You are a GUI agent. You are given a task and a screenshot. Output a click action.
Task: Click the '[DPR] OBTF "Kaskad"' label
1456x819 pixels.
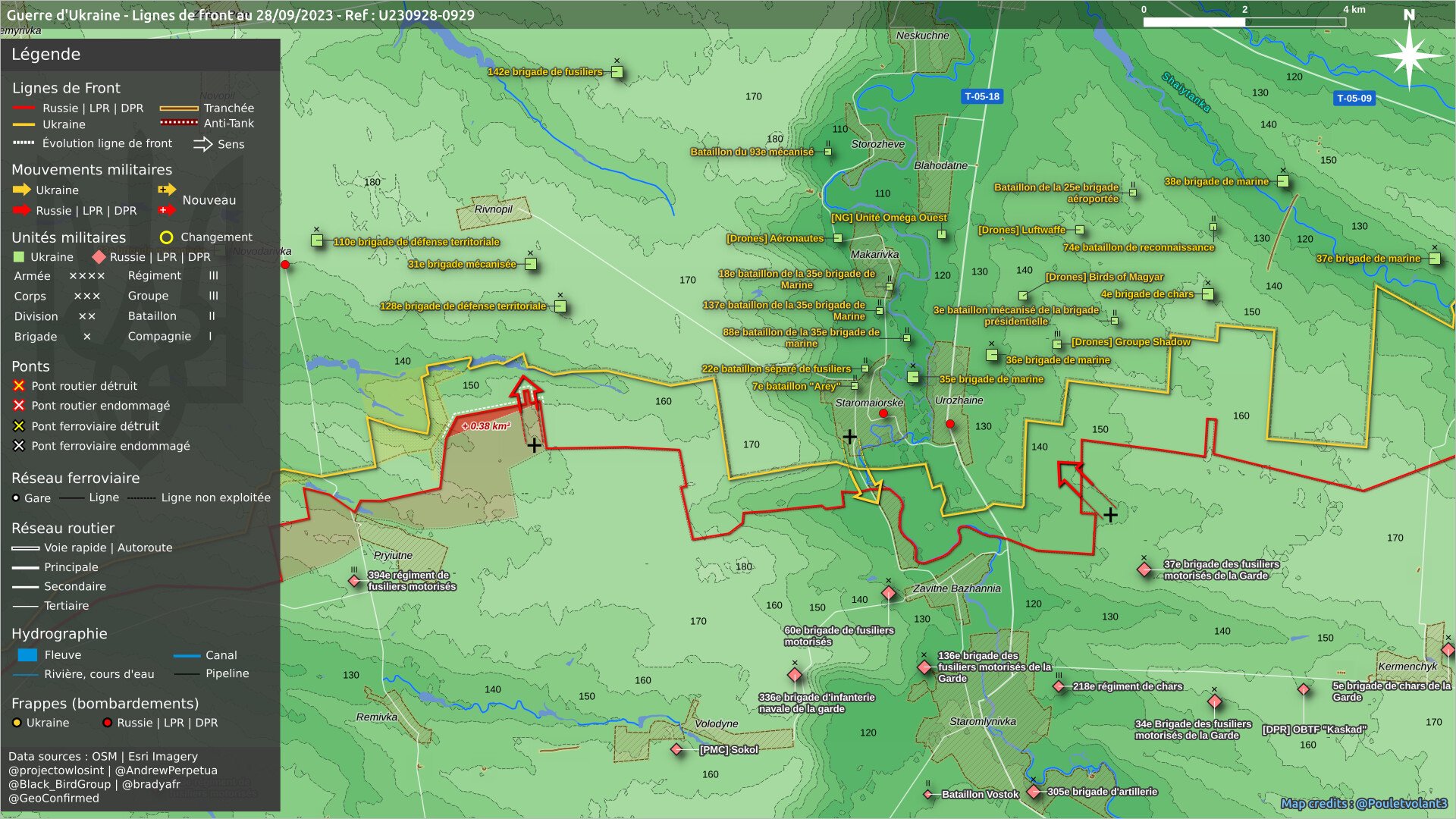click(1314, 730)
